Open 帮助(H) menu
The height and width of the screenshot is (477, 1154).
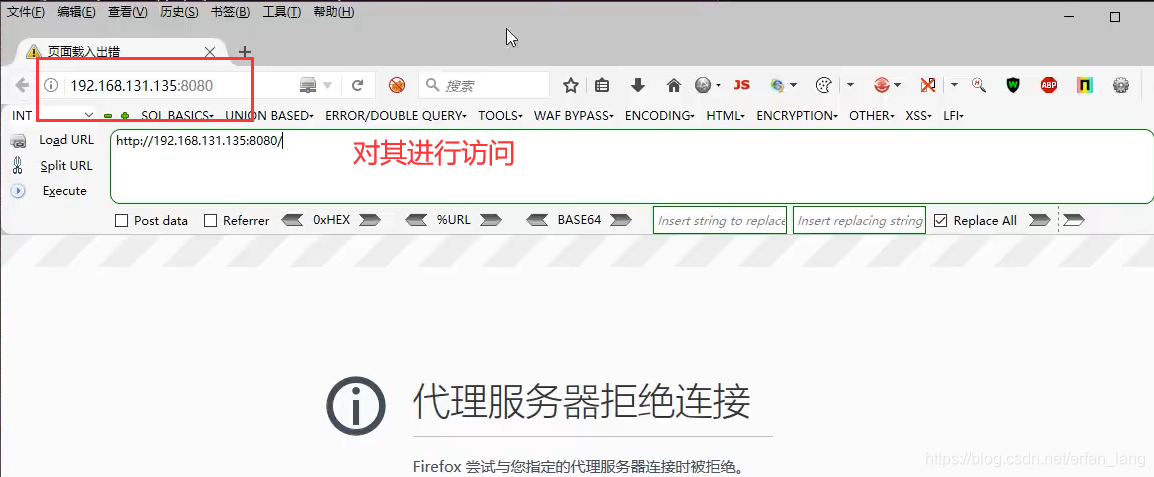333,12
